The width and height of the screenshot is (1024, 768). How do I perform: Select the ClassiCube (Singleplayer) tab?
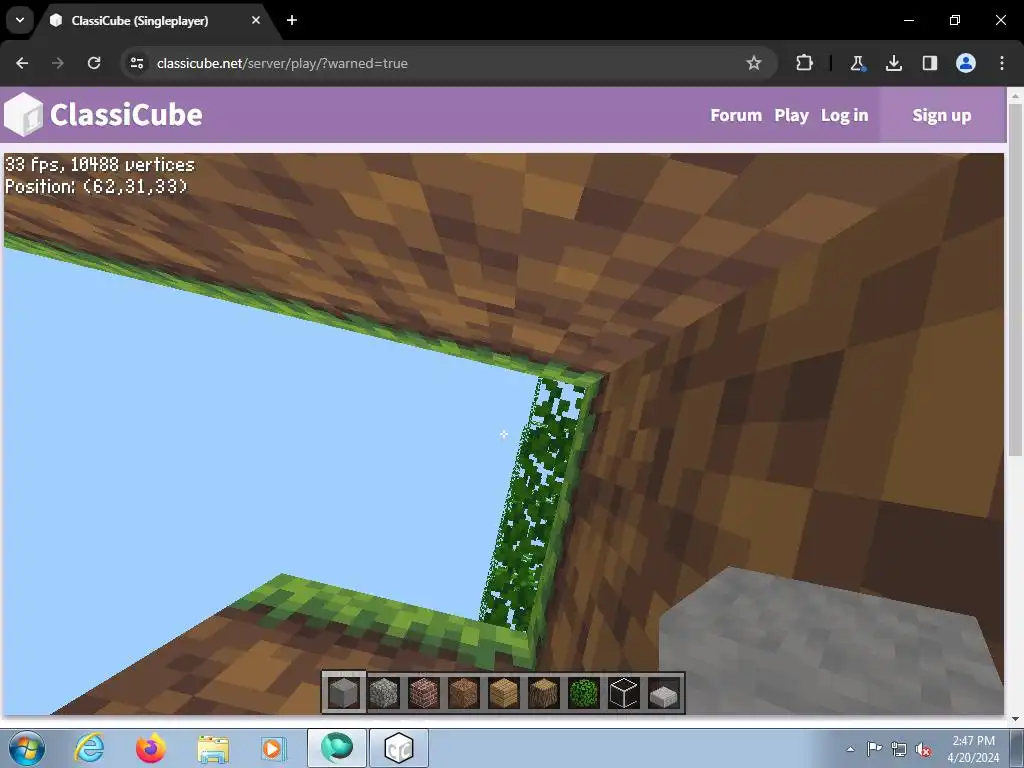140,21
